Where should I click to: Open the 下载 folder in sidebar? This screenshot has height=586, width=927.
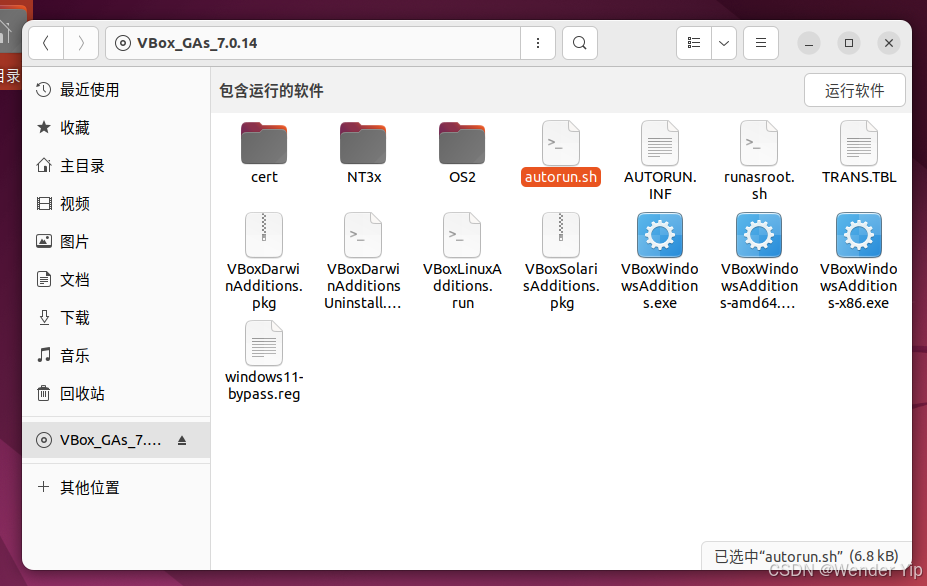click(x=116, y=318)
